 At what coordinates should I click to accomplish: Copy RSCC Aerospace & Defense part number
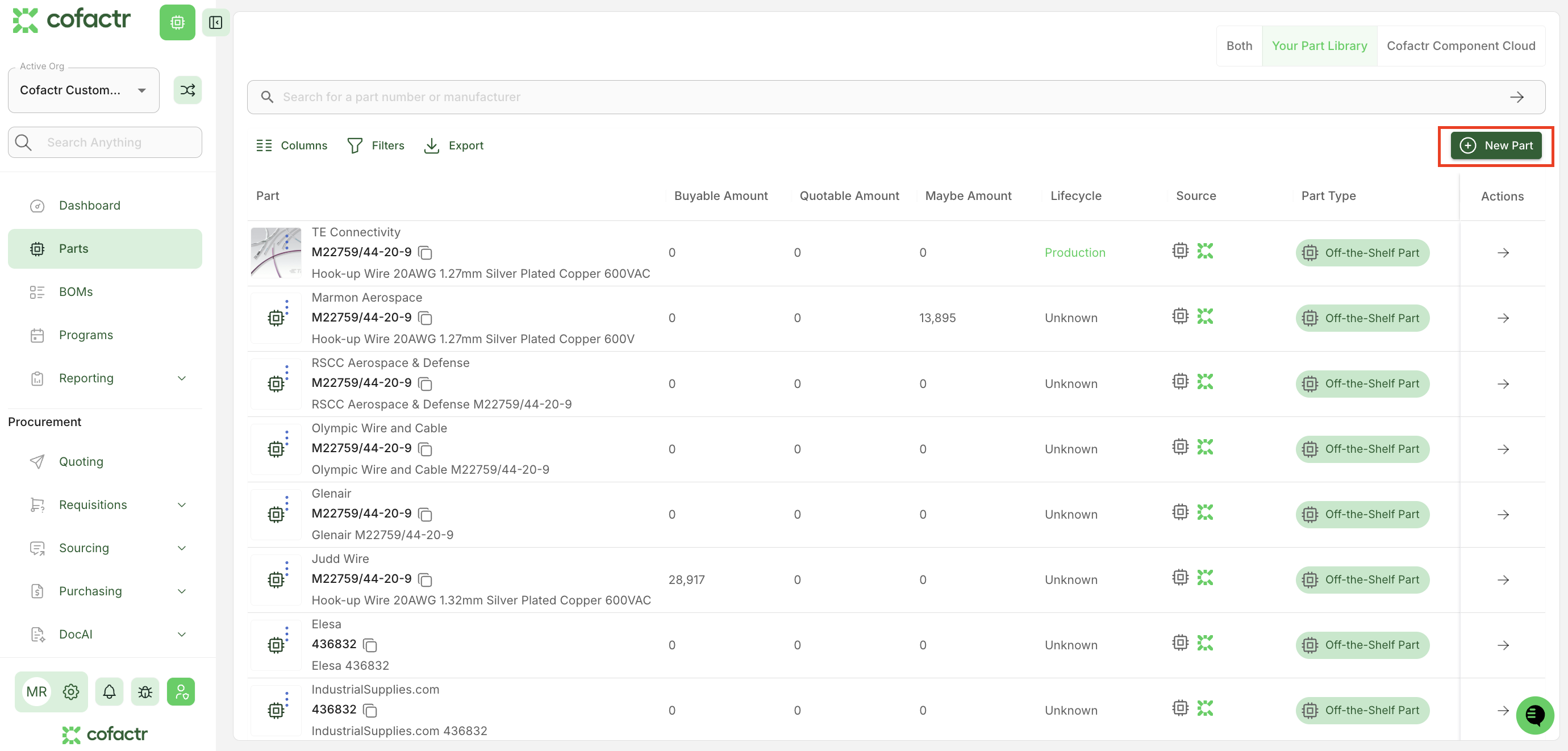[x=426, y=383]
